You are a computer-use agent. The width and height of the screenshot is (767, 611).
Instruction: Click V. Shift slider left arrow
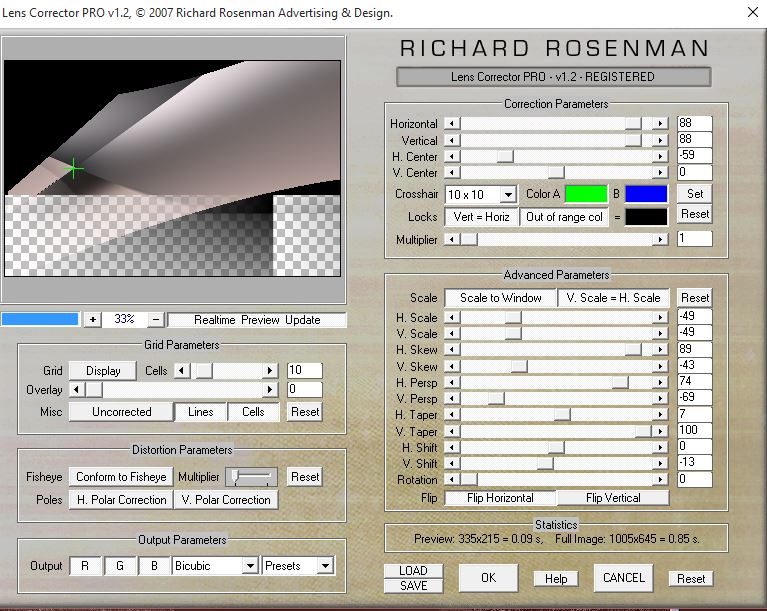point(452,463)
